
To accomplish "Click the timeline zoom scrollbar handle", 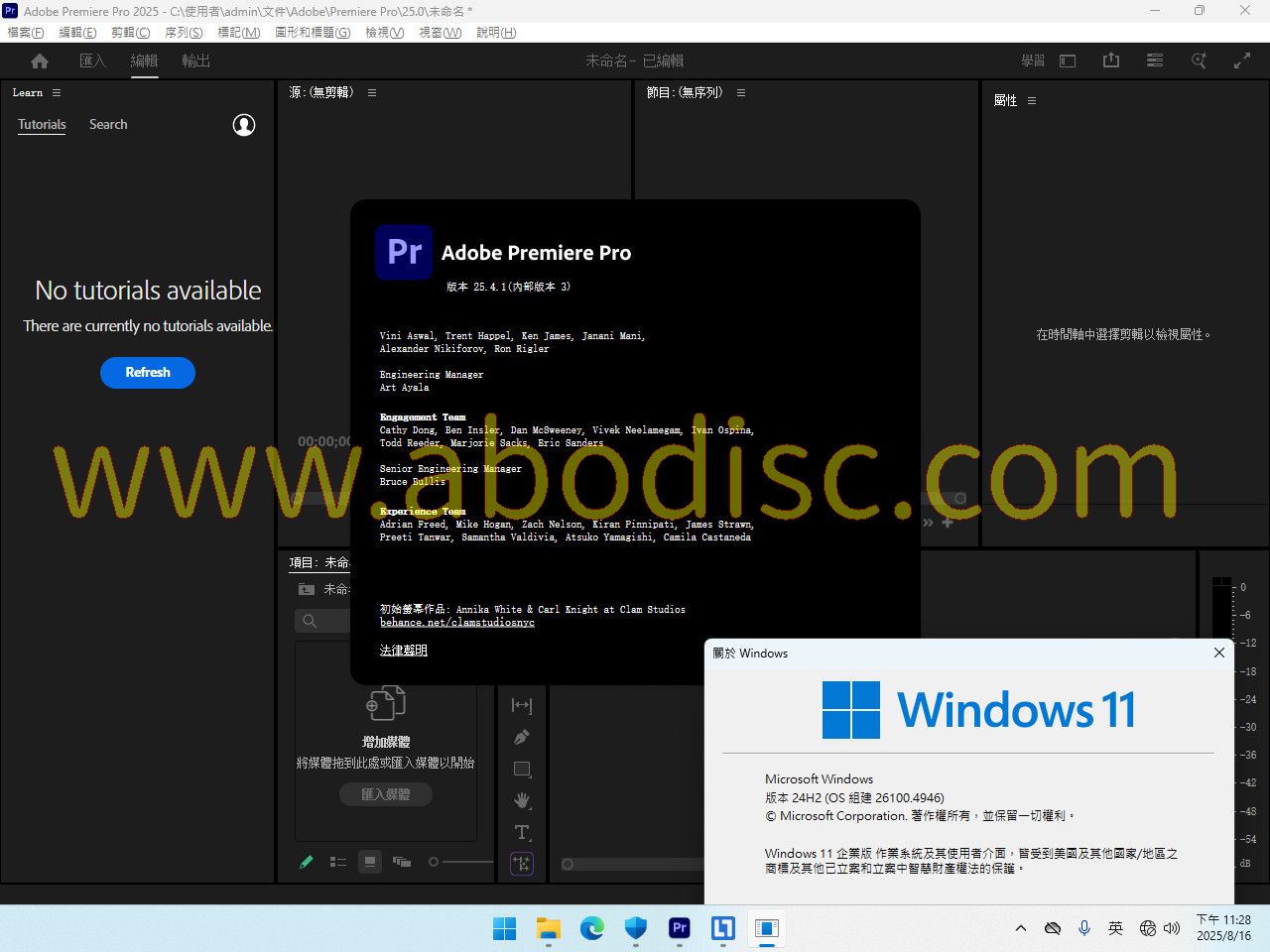I will coord(568,864).
